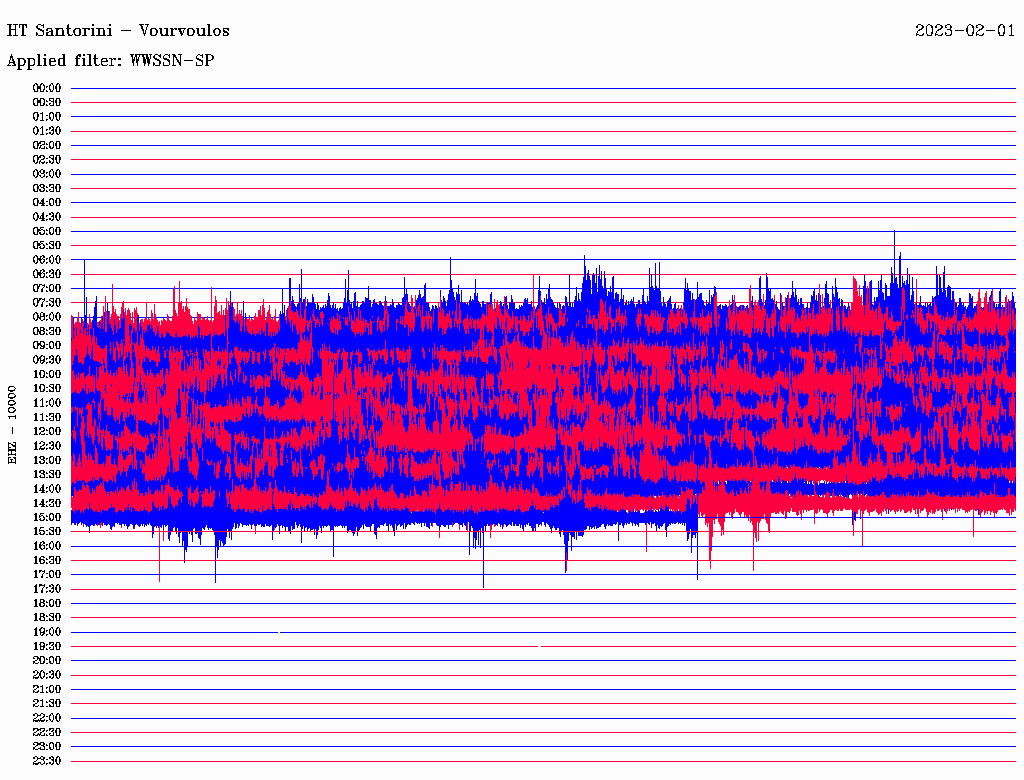Select the 21:00 time label
This screenshot has width=1024, height=780.
[x=47, y=689]
